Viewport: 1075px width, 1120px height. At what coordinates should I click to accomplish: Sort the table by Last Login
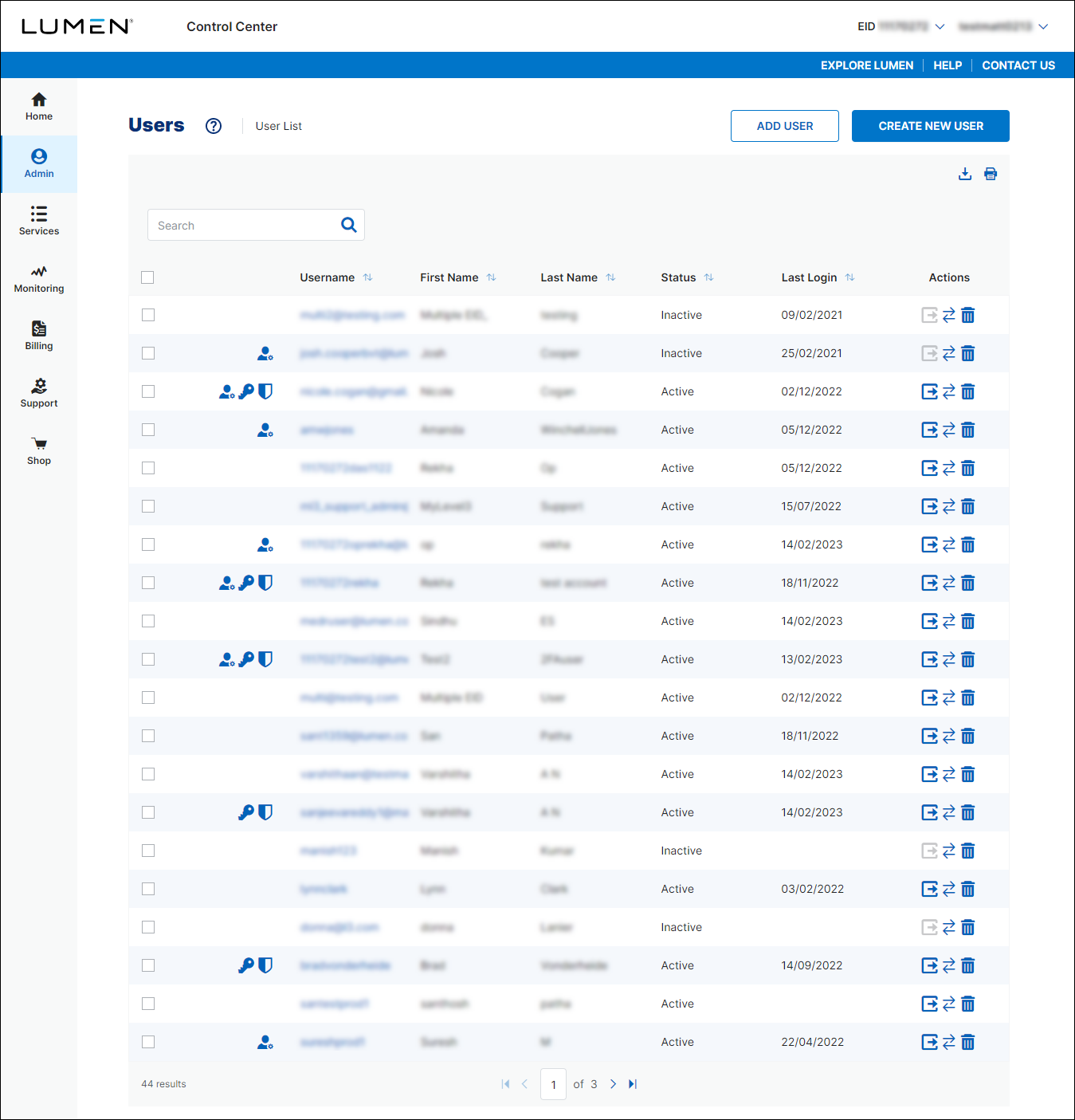pos(849,277)
